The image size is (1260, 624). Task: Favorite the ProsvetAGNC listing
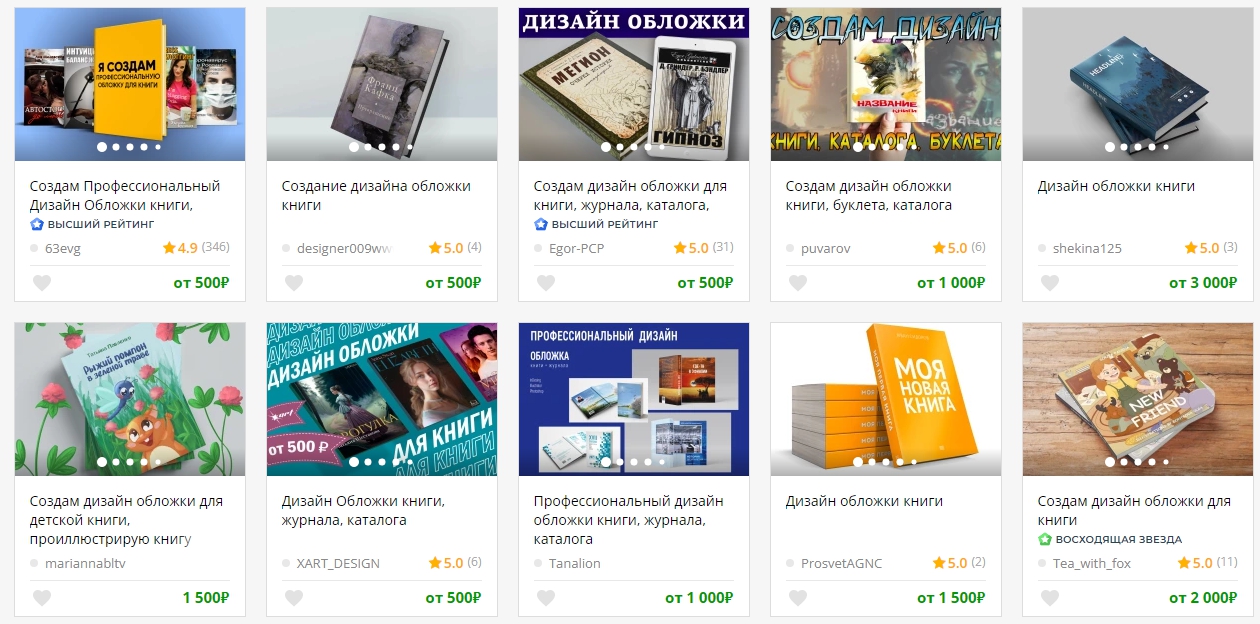798,598
